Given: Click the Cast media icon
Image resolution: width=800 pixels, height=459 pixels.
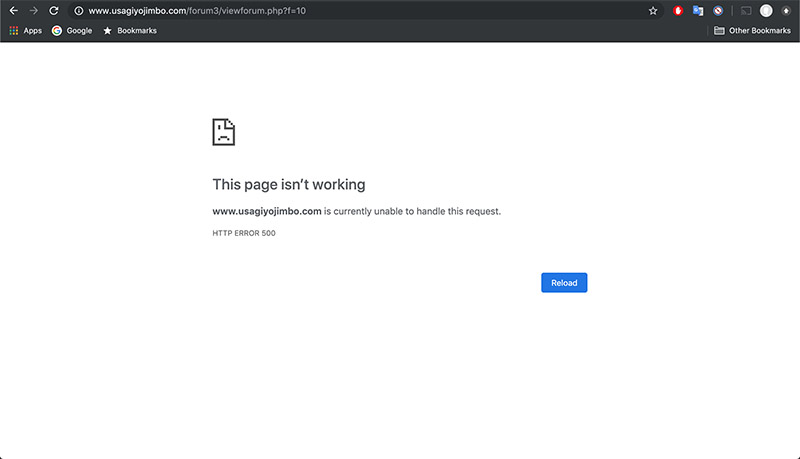Looking at the screenshot, I should [746, 11].
